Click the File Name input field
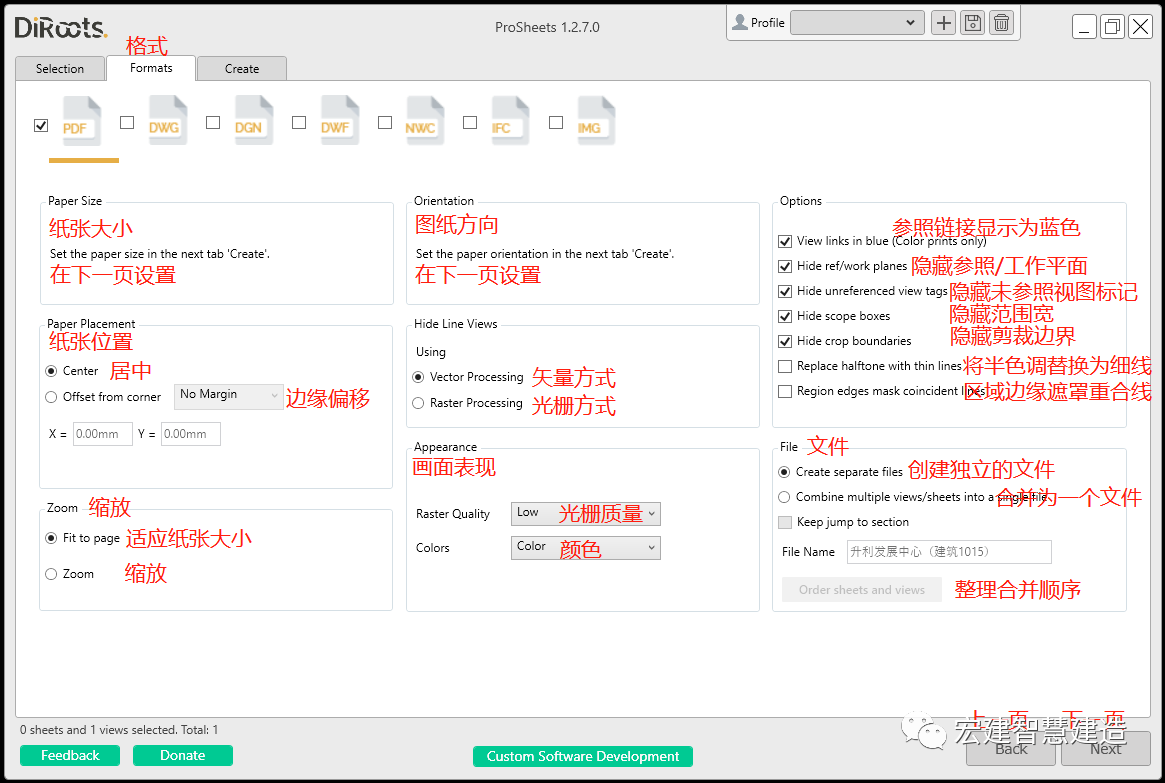The height and width of the screenshot is (783, 1165). pyautogui.click(x=950, y=552)
